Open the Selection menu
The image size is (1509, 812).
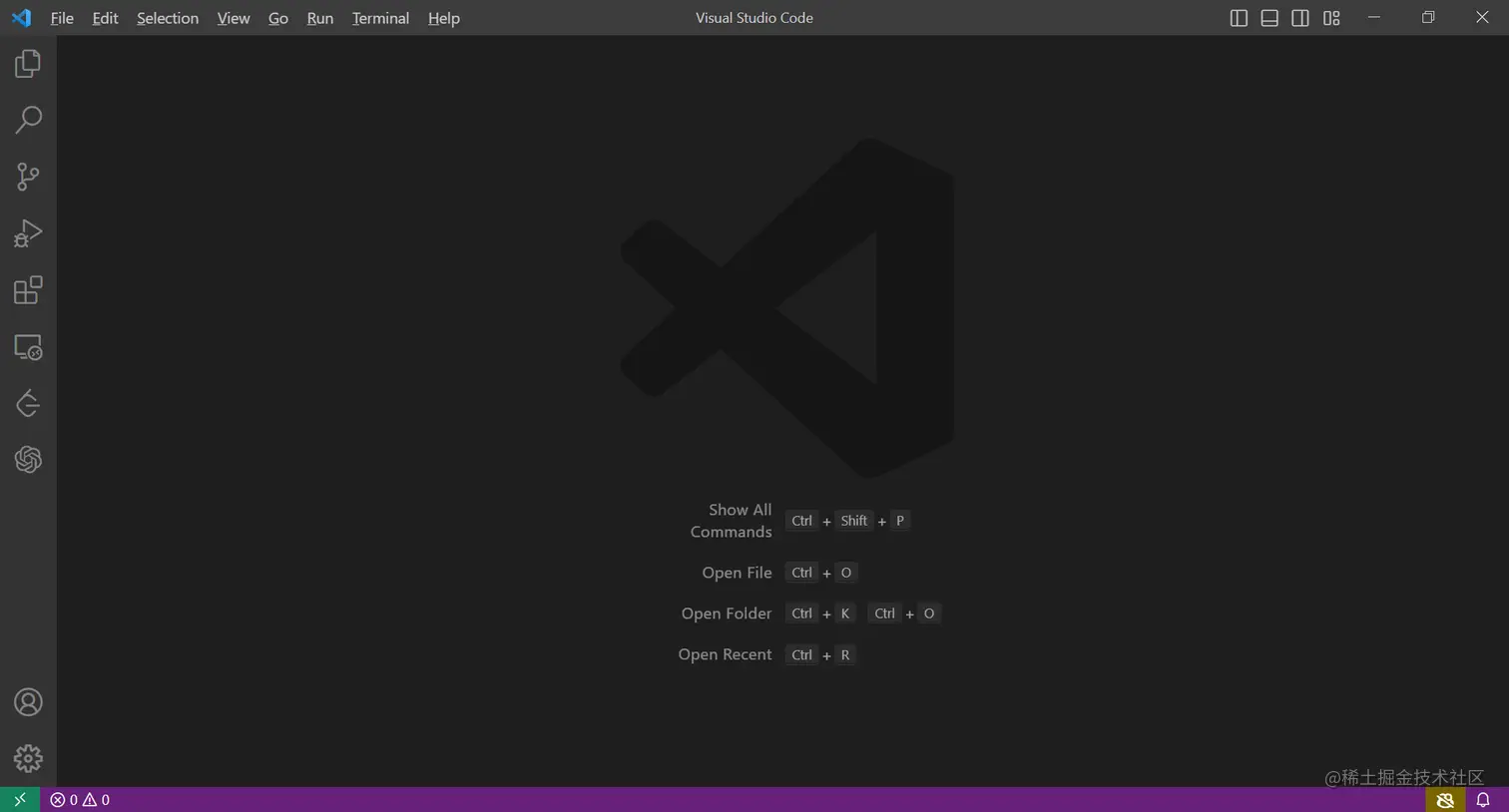click(x=168, y=18)
